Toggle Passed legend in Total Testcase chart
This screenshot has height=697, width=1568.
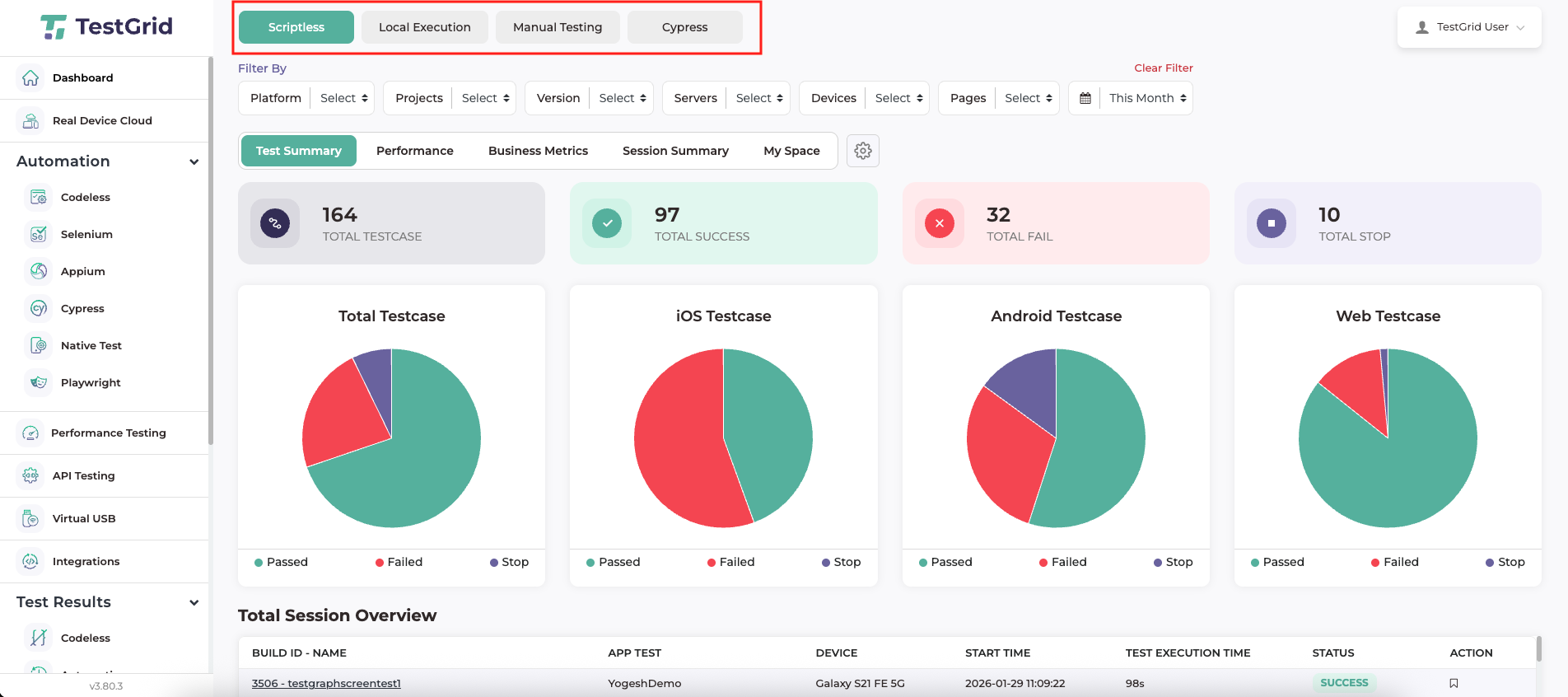pyautogui.click(x=281, y=562)
